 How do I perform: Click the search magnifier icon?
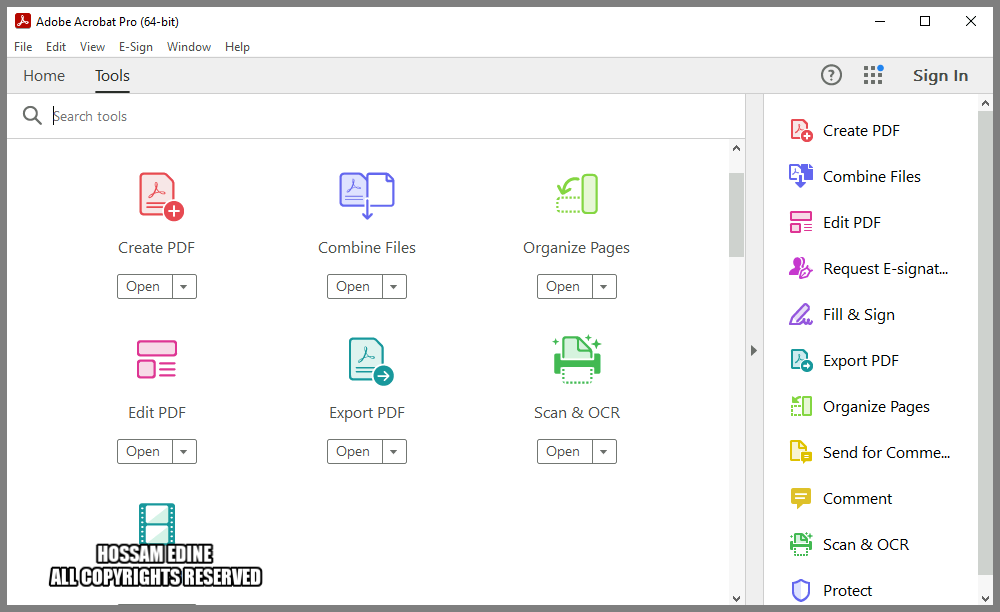coord(32,115)
